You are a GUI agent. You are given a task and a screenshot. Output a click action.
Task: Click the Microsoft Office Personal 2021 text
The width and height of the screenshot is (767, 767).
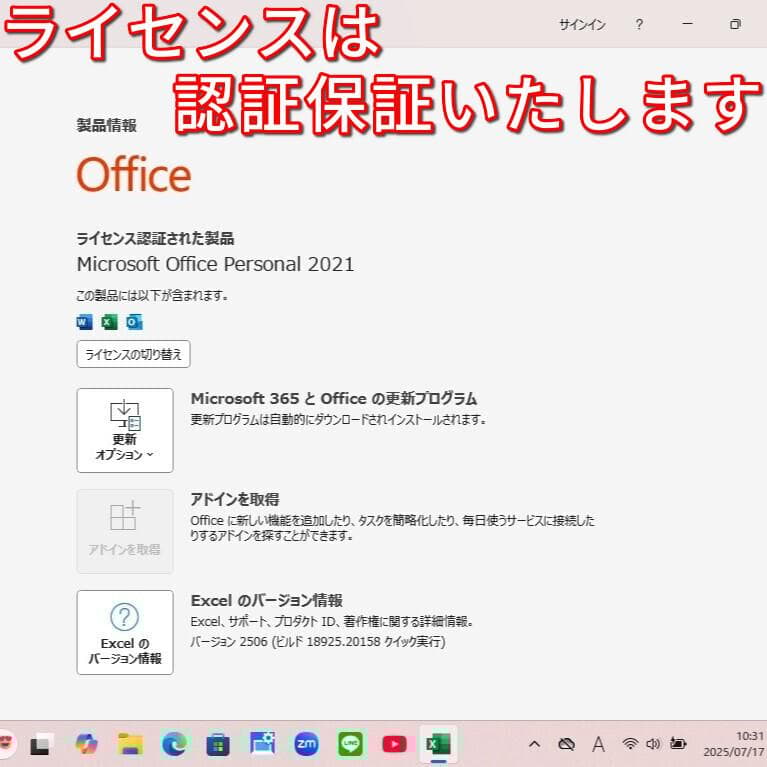pyautogui.click(x=215, y=264)
